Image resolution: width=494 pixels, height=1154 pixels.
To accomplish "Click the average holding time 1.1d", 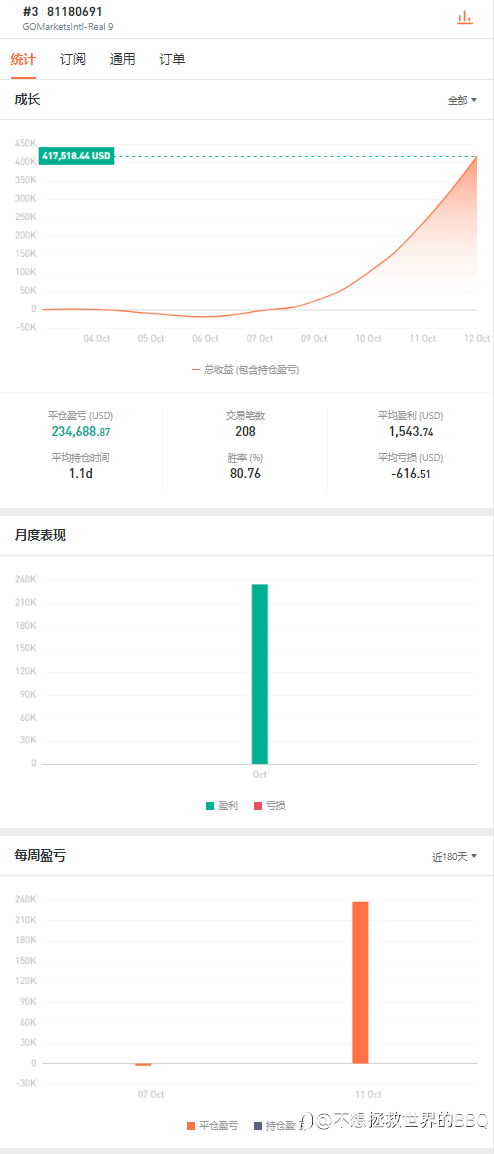I will 81,473.
